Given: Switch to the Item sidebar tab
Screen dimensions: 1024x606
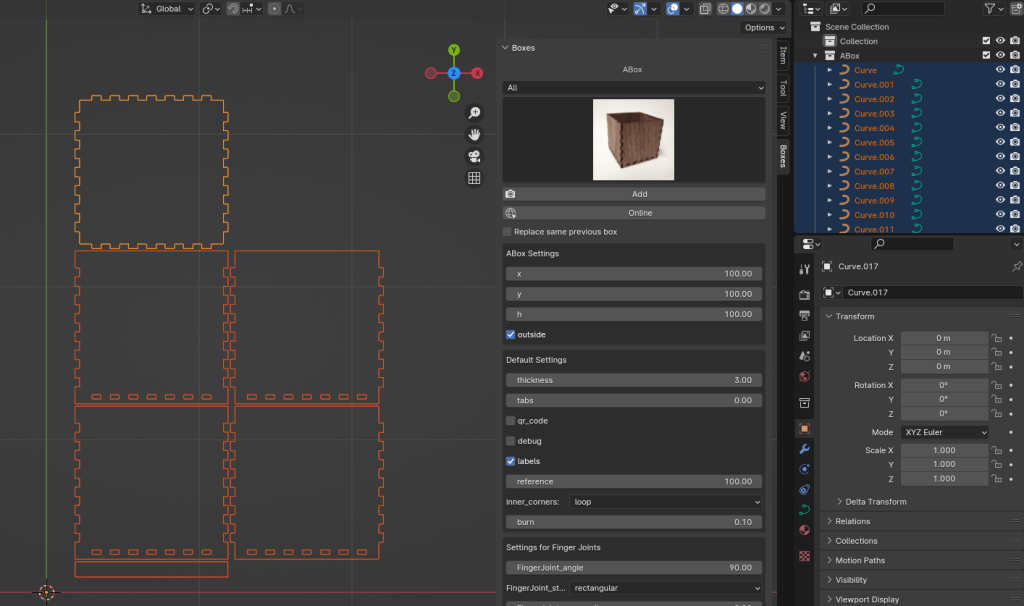Looking at the screenshot, I should point(783,55).
